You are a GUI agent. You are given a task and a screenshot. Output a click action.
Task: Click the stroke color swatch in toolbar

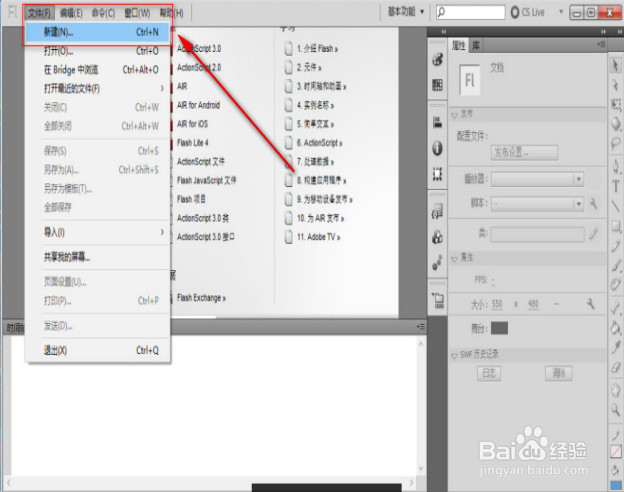pyautogui.click(x=616, y=451)
